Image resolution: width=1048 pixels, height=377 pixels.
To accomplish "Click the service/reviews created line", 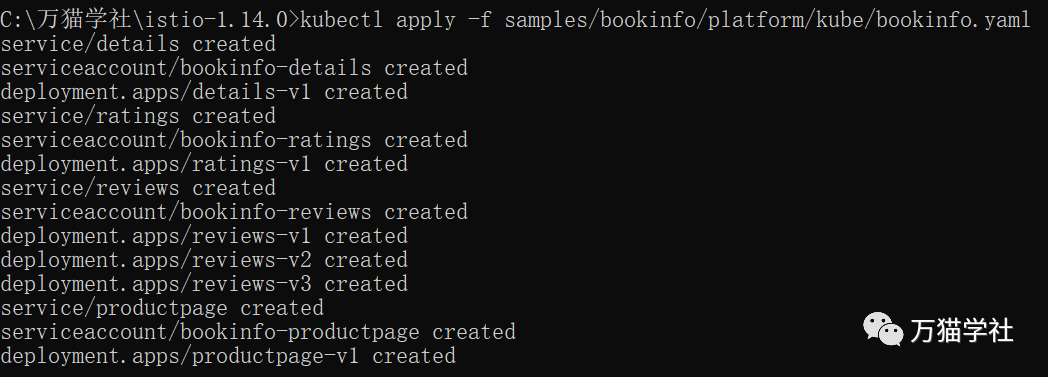I will click(x=138, y=188).
